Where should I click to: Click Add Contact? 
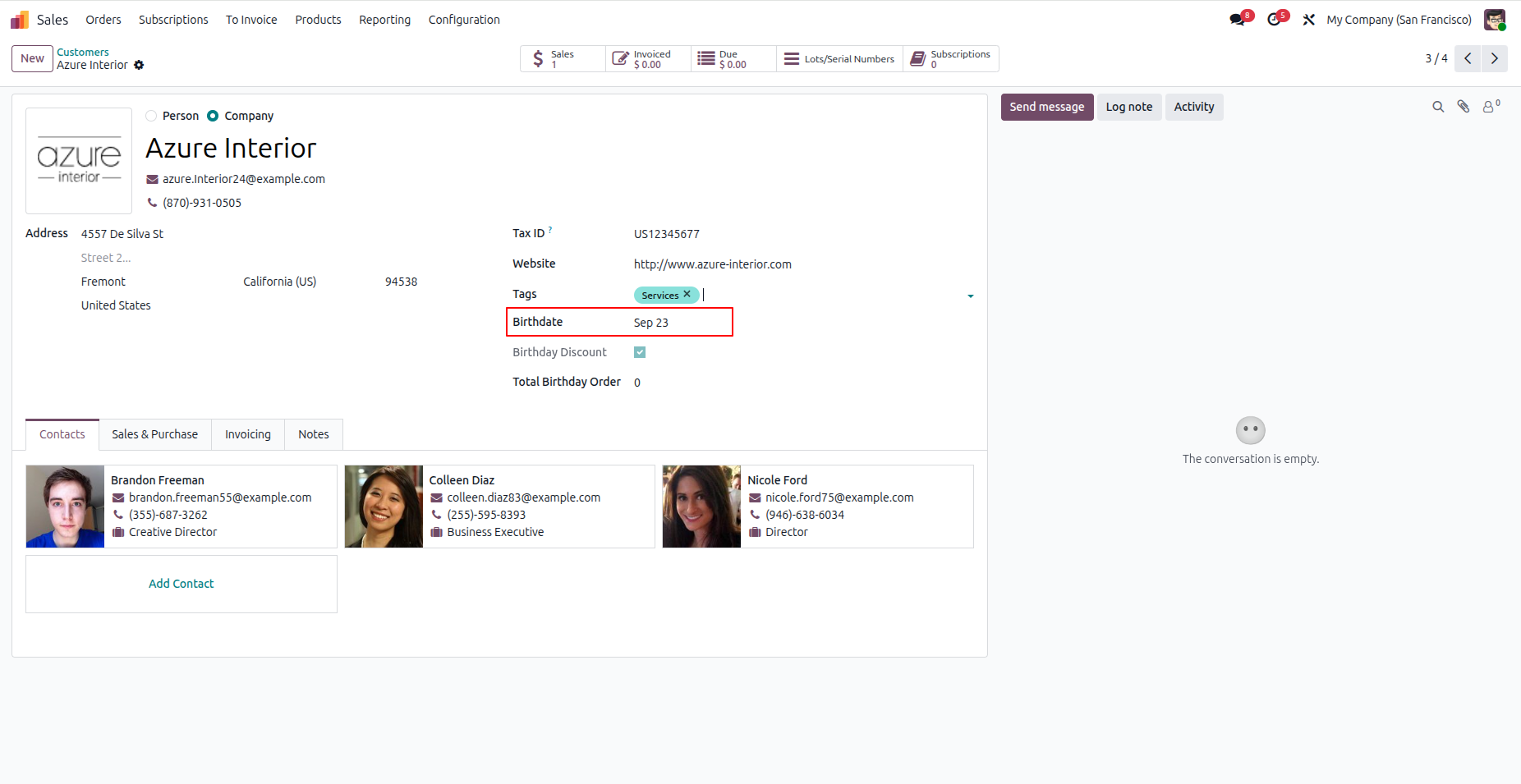[x=182, y=584]
